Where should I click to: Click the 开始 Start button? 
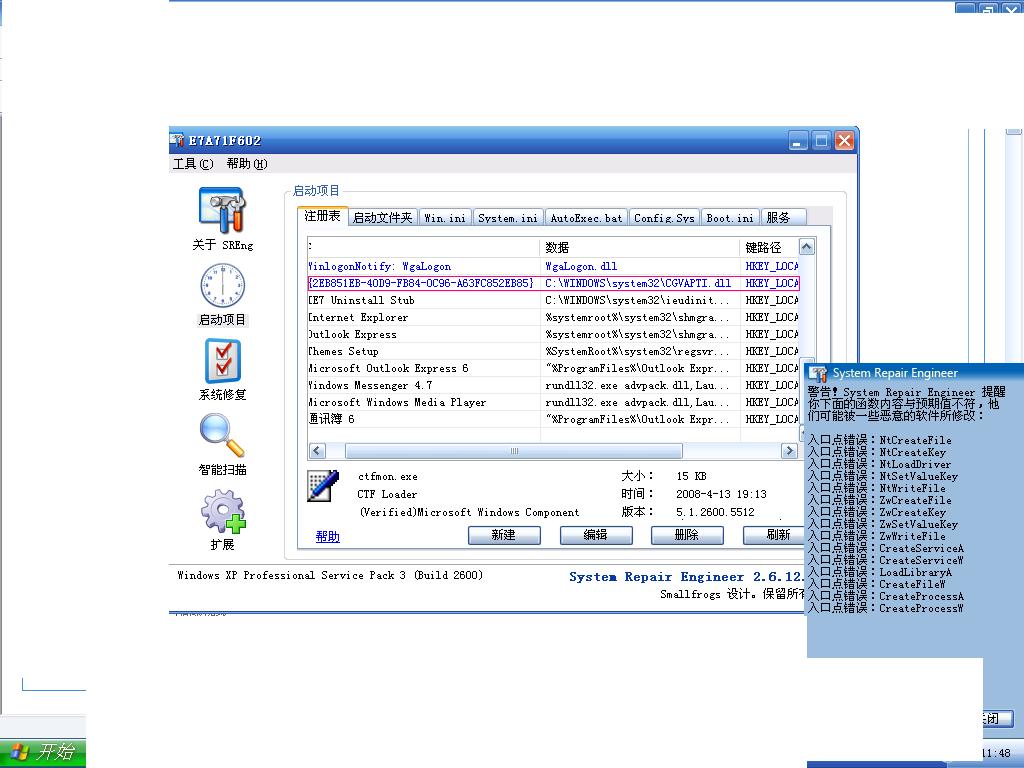click(x=43, y=752)
